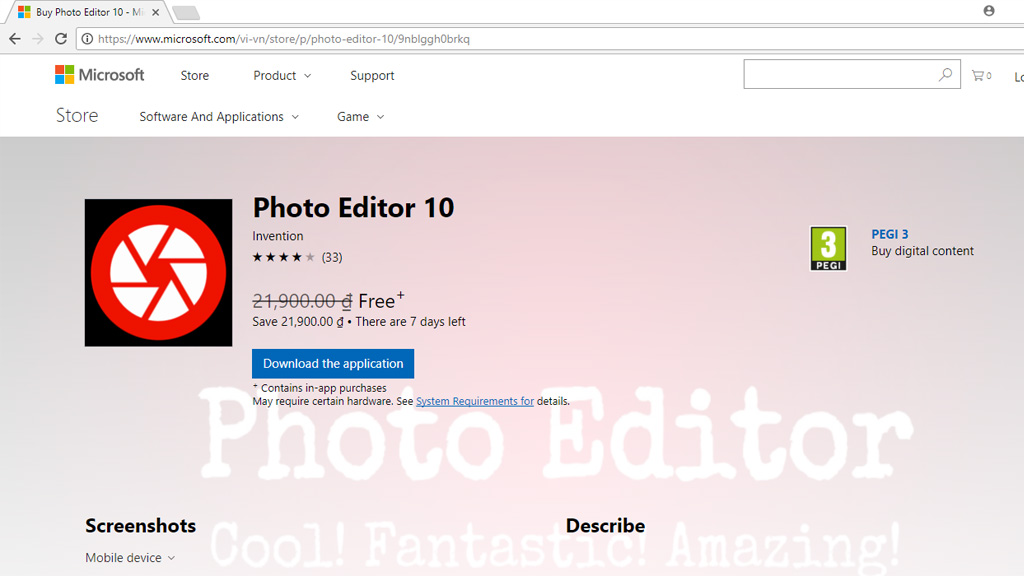The height and width of the screenshot is (576, 1024).
Task: Expand the Mobile device dropdown
Action: click(130, 558)
